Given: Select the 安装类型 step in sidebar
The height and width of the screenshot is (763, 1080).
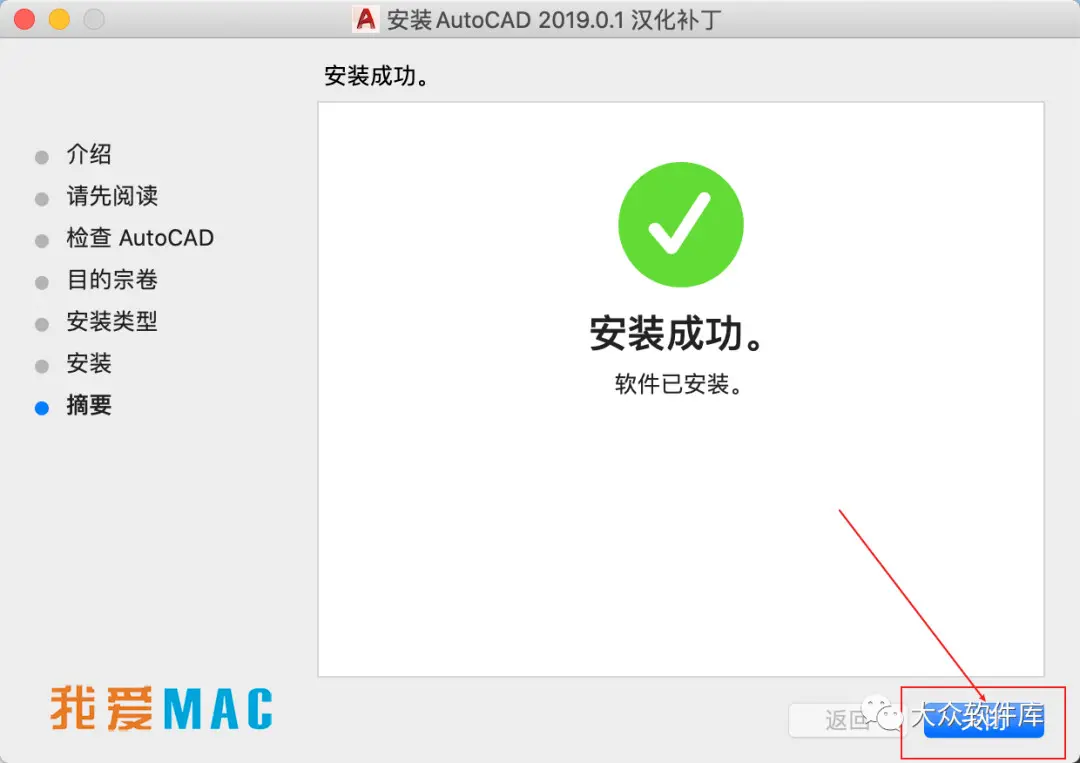Looking at the screenshot, I should [112, 322].
